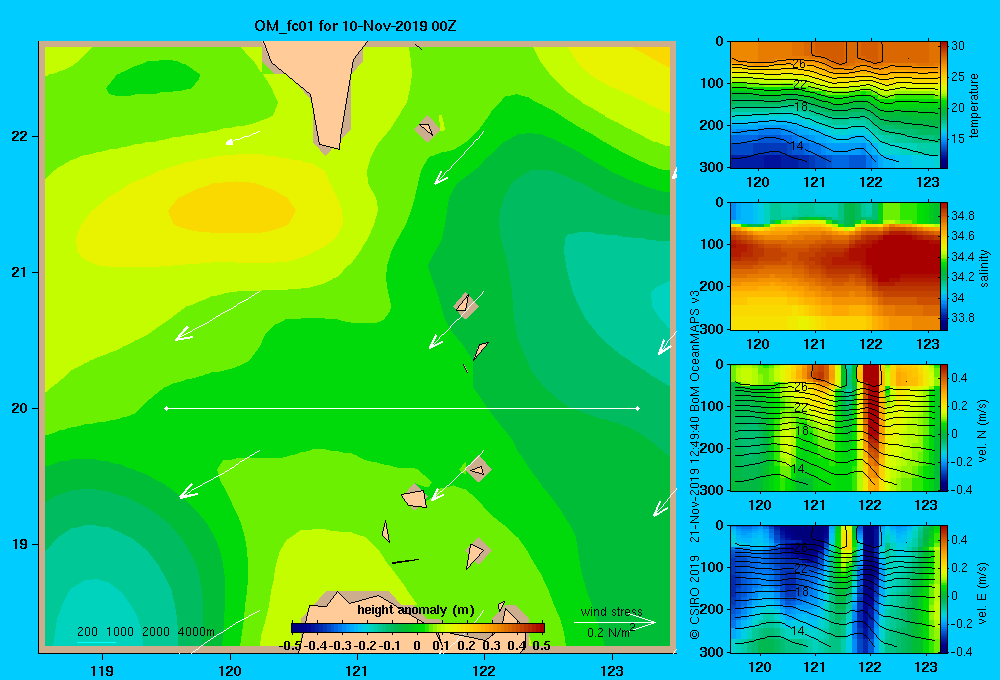Screen dimensions: 1000x680
Task: Click the vel. E color scale bar
Action: tap(944, 589)
